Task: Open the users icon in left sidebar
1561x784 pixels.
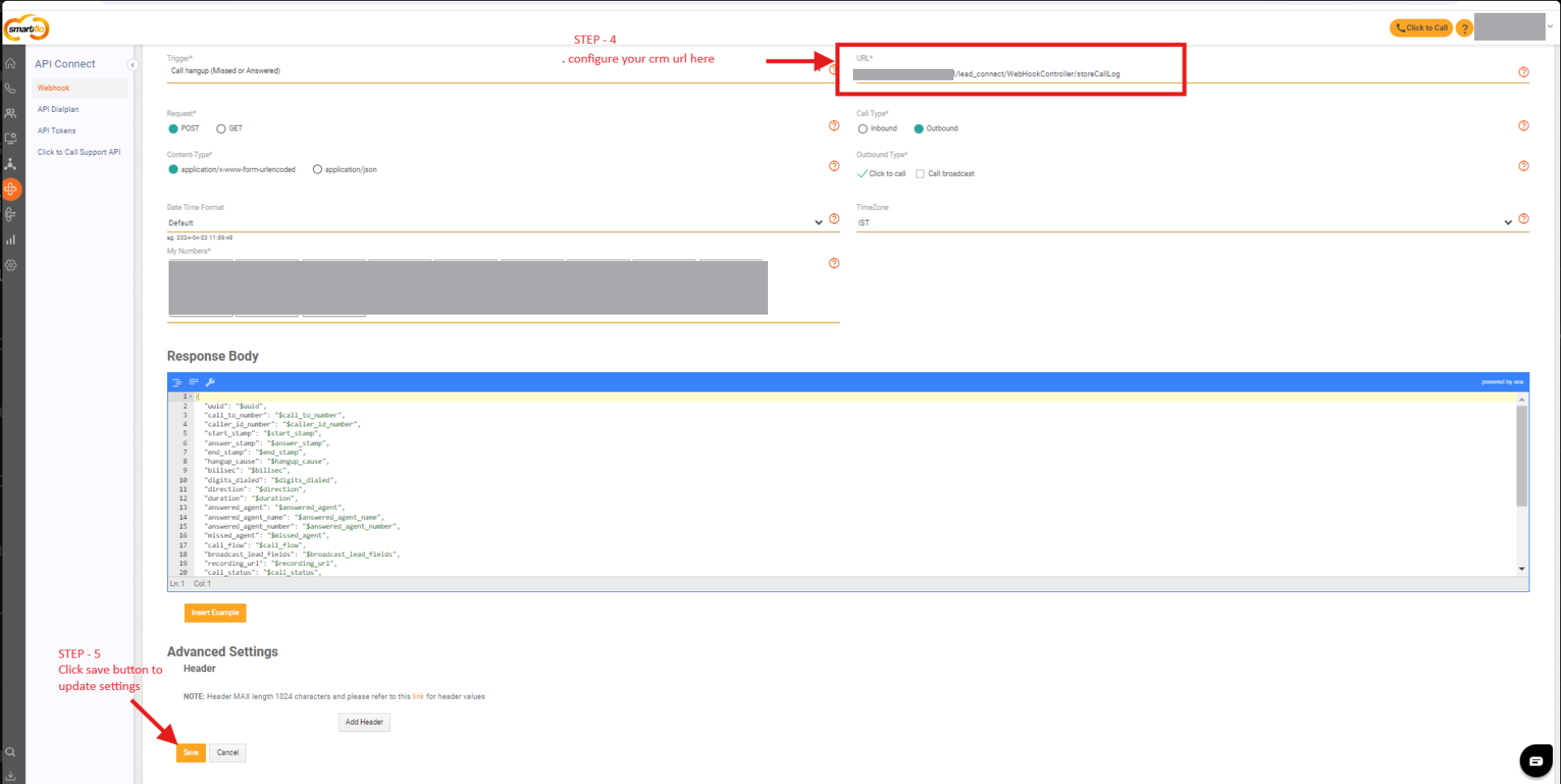Action: click(x=11, y=114)
